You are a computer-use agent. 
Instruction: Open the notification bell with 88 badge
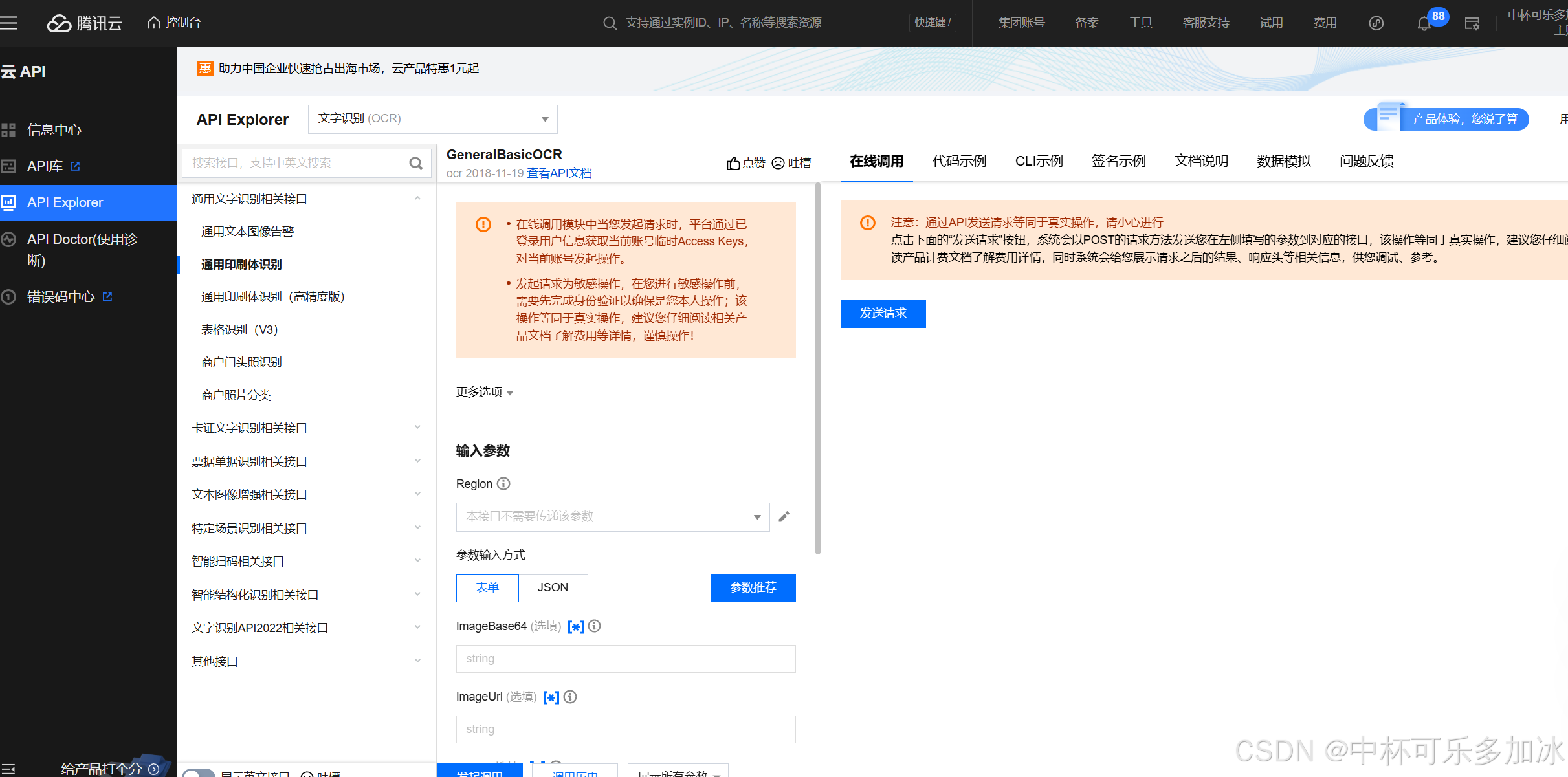[x=1424, y=24]
